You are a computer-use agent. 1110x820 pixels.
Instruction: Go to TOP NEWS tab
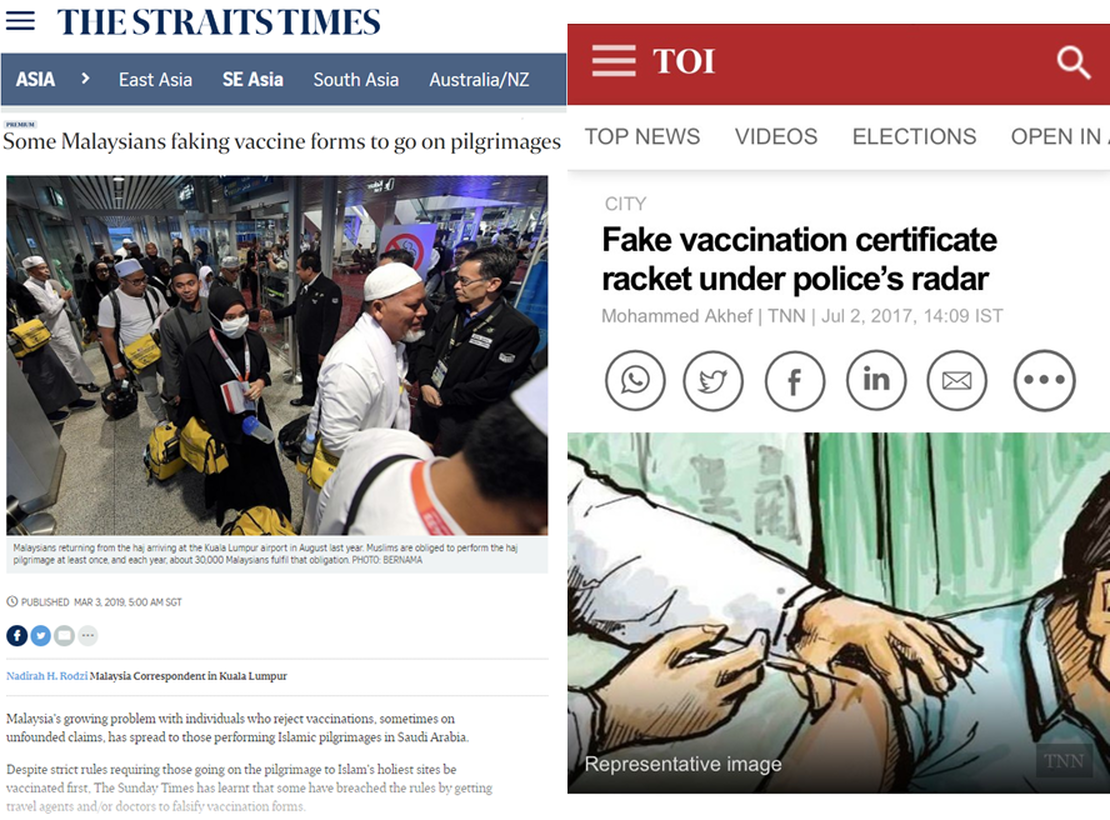(642, 136)
